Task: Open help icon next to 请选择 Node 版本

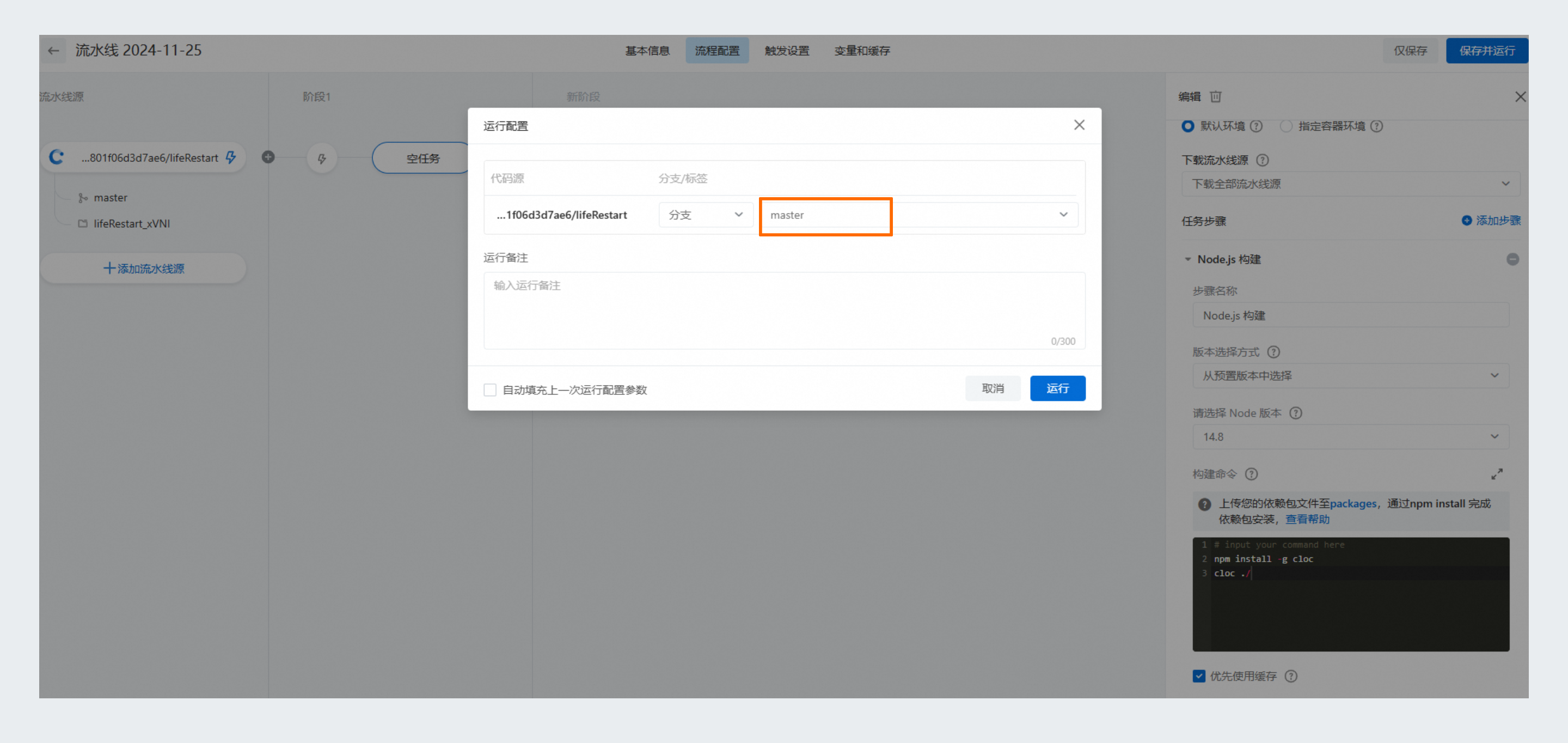Action: (x=1296, y=413)
